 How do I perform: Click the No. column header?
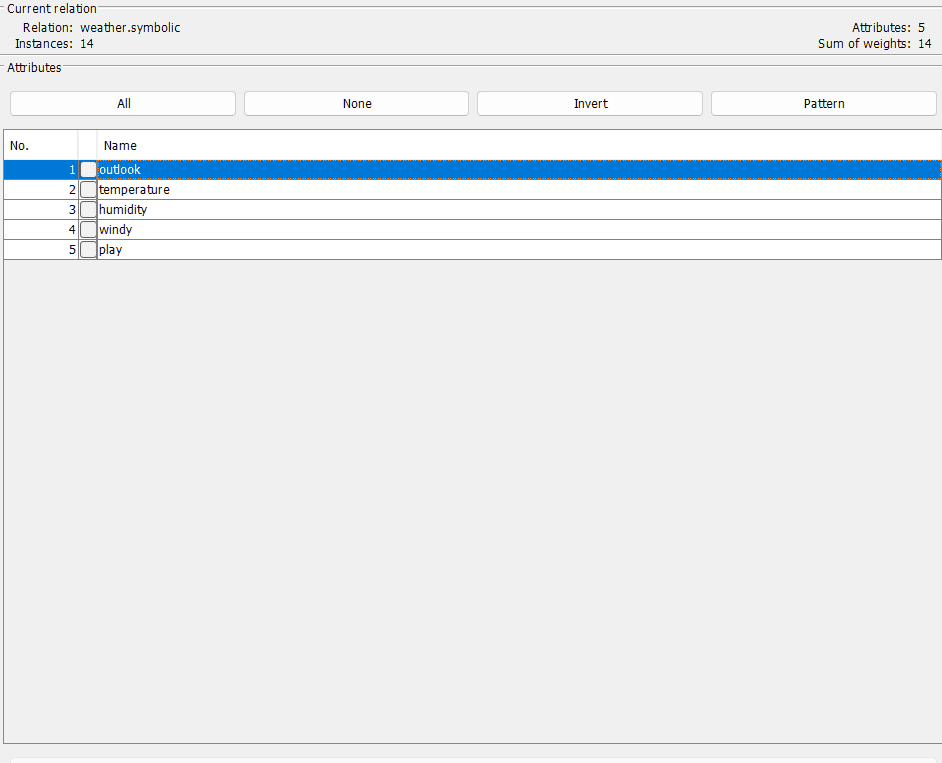click(41, 145)
